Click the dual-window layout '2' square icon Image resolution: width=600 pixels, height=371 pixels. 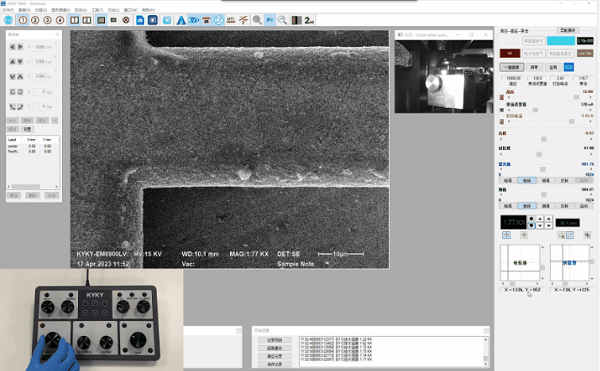point(87,20)
